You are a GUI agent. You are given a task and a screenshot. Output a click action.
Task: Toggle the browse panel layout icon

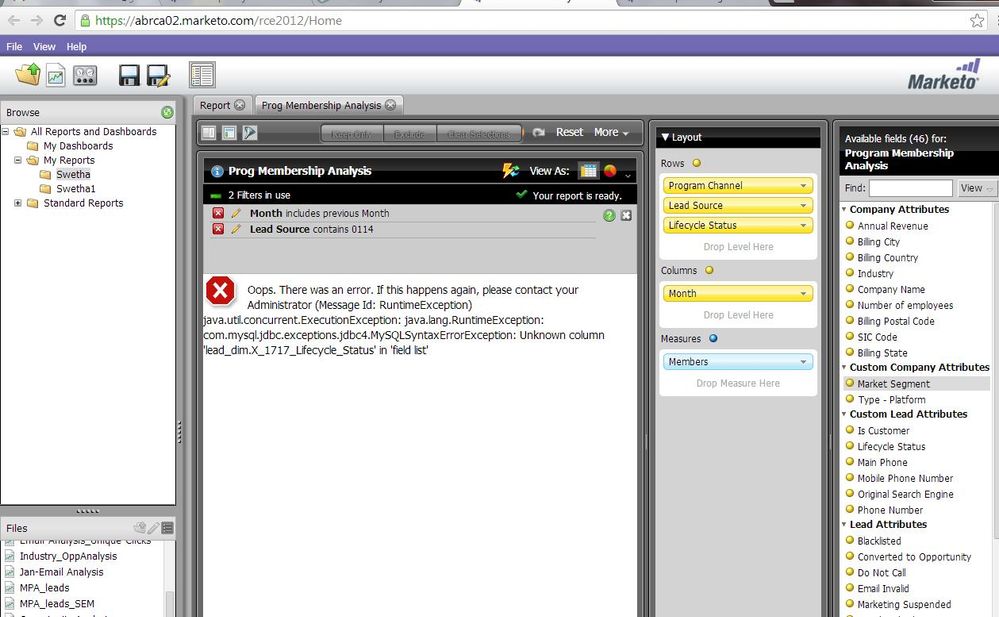[202, 75]
